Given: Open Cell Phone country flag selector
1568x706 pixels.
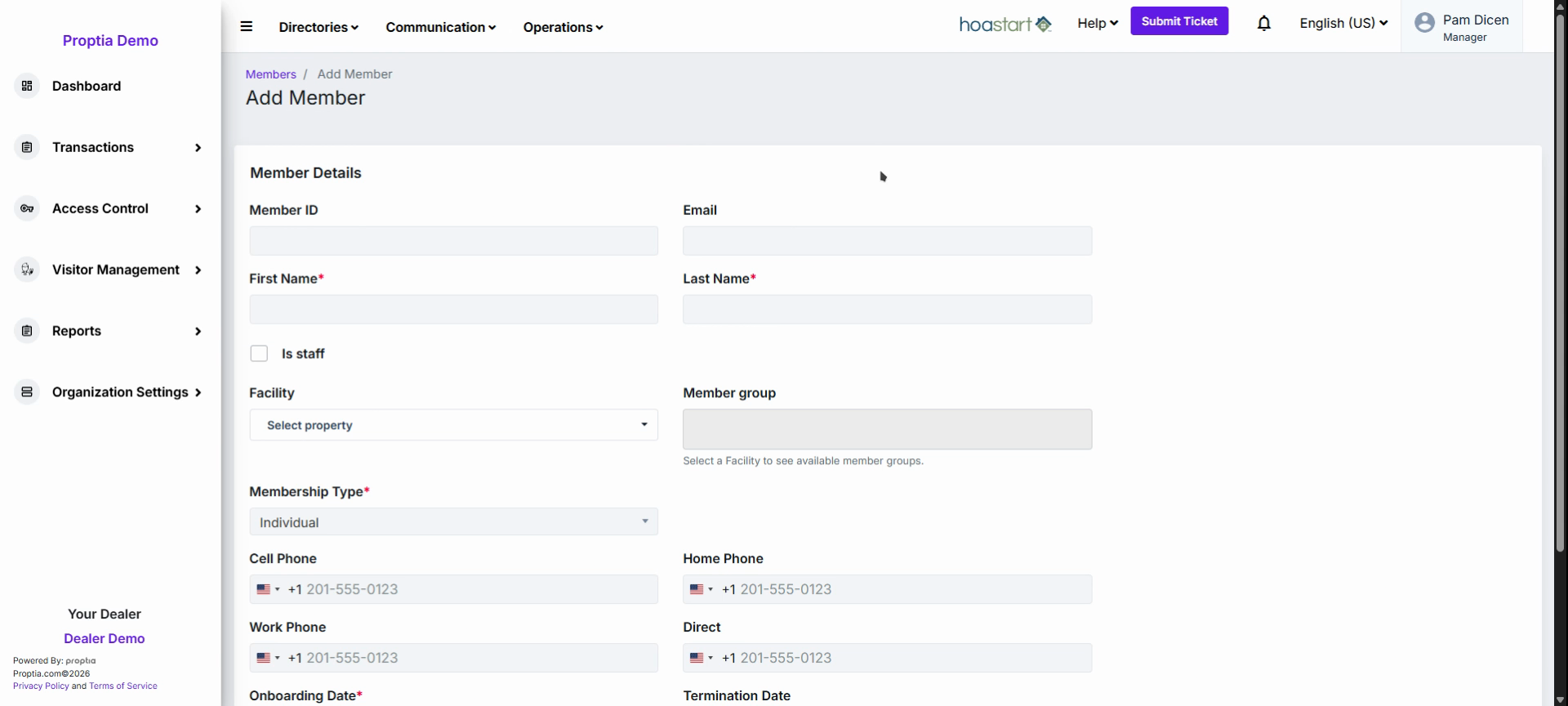Looking at the screenshot, I should pos(268,589).
